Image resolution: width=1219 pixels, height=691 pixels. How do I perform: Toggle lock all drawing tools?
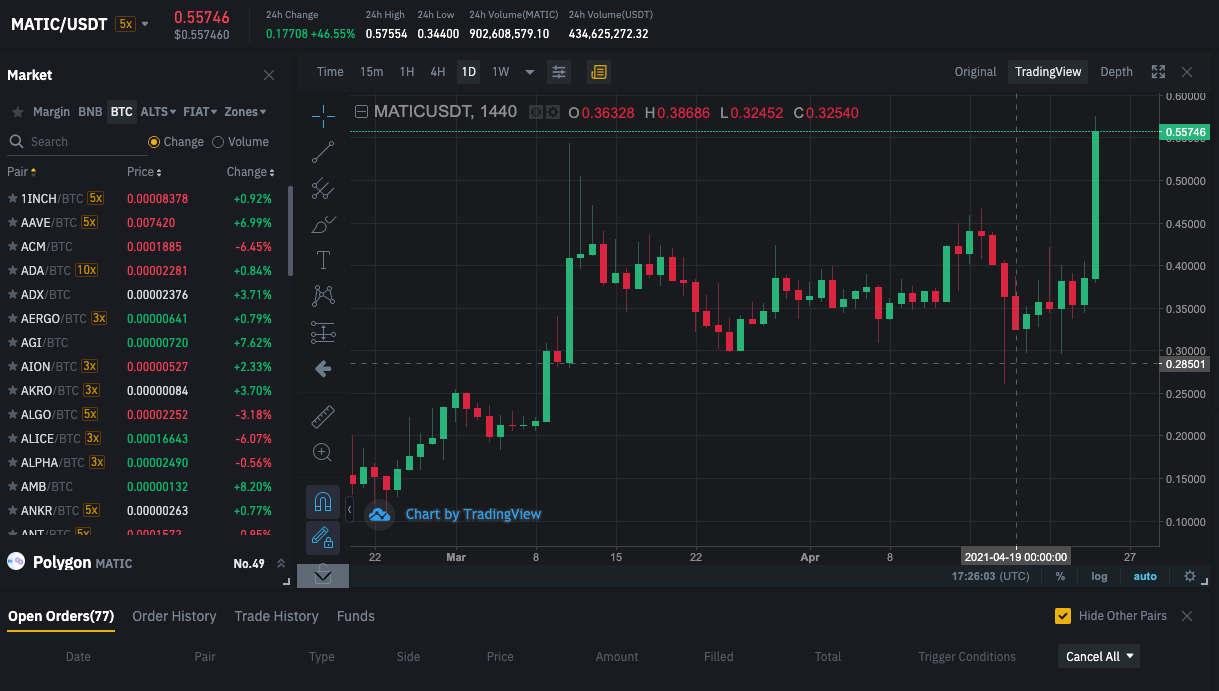coord(323,538)
